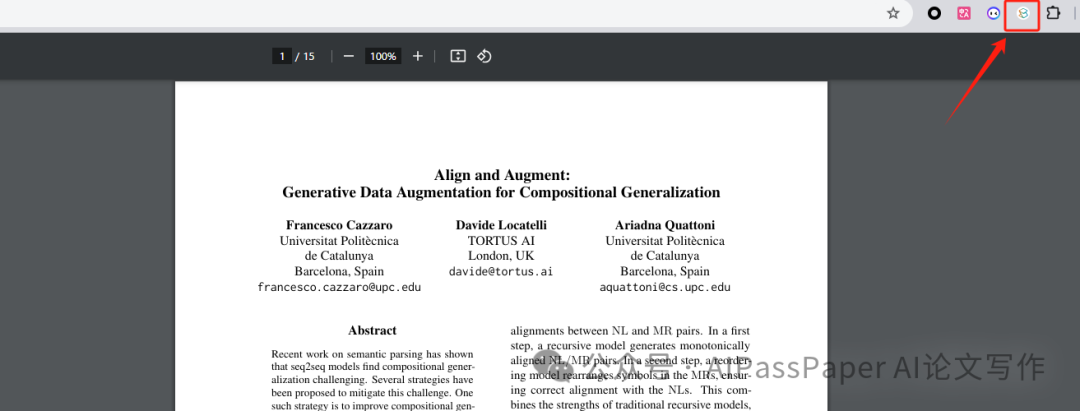Toggle fit to page in PDF toolbar
This screenshot has height=411, width=1080.
pos(458,56)
